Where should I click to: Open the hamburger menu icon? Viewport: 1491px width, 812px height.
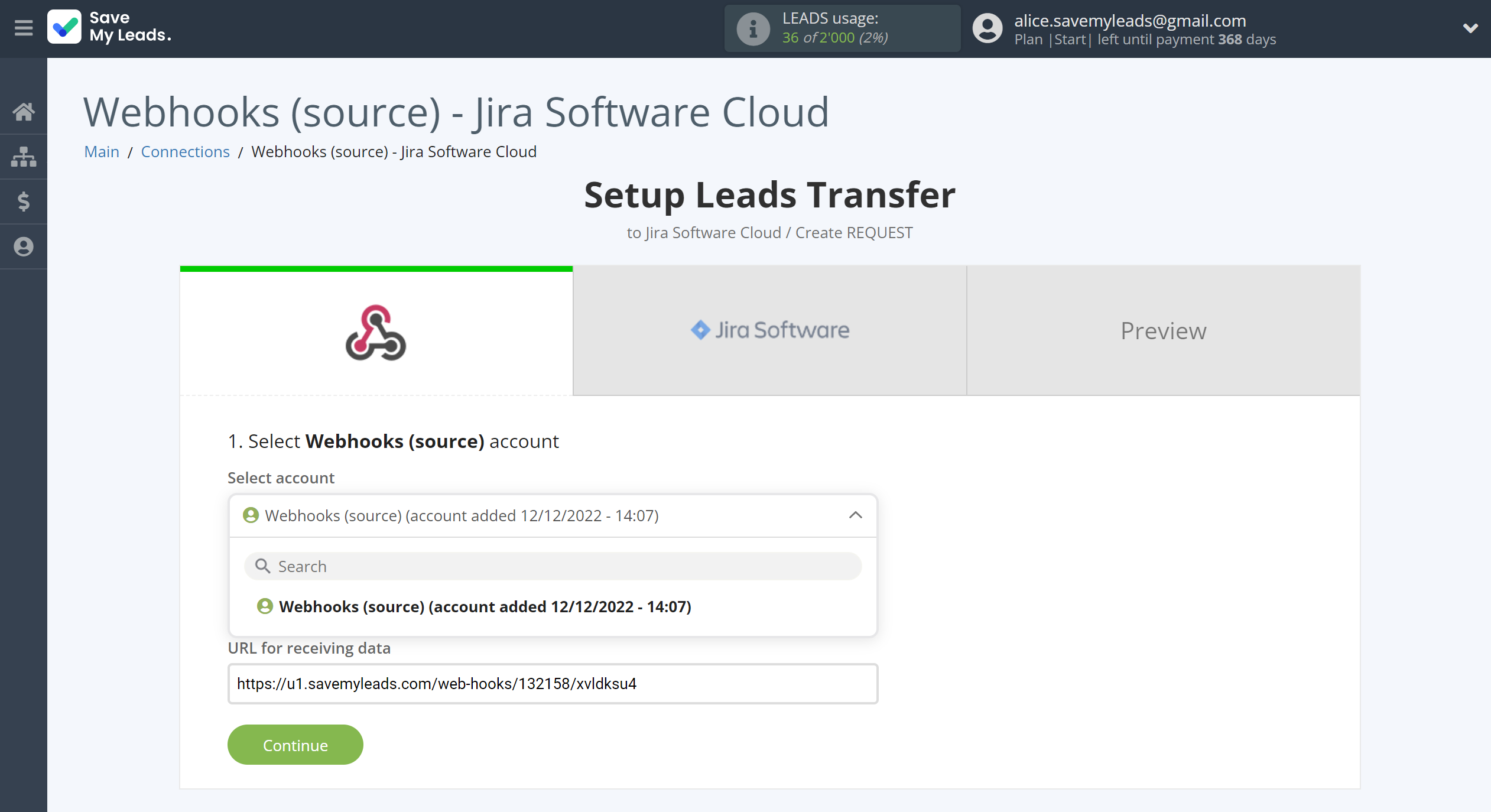point(24,28)
